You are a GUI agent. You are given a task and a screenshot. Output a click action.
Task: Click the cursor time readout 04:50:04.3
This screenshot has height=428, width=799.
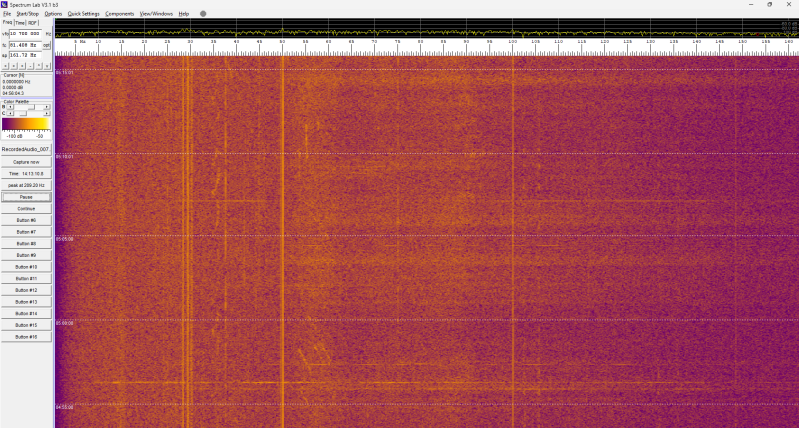click(x=13, y=93)
